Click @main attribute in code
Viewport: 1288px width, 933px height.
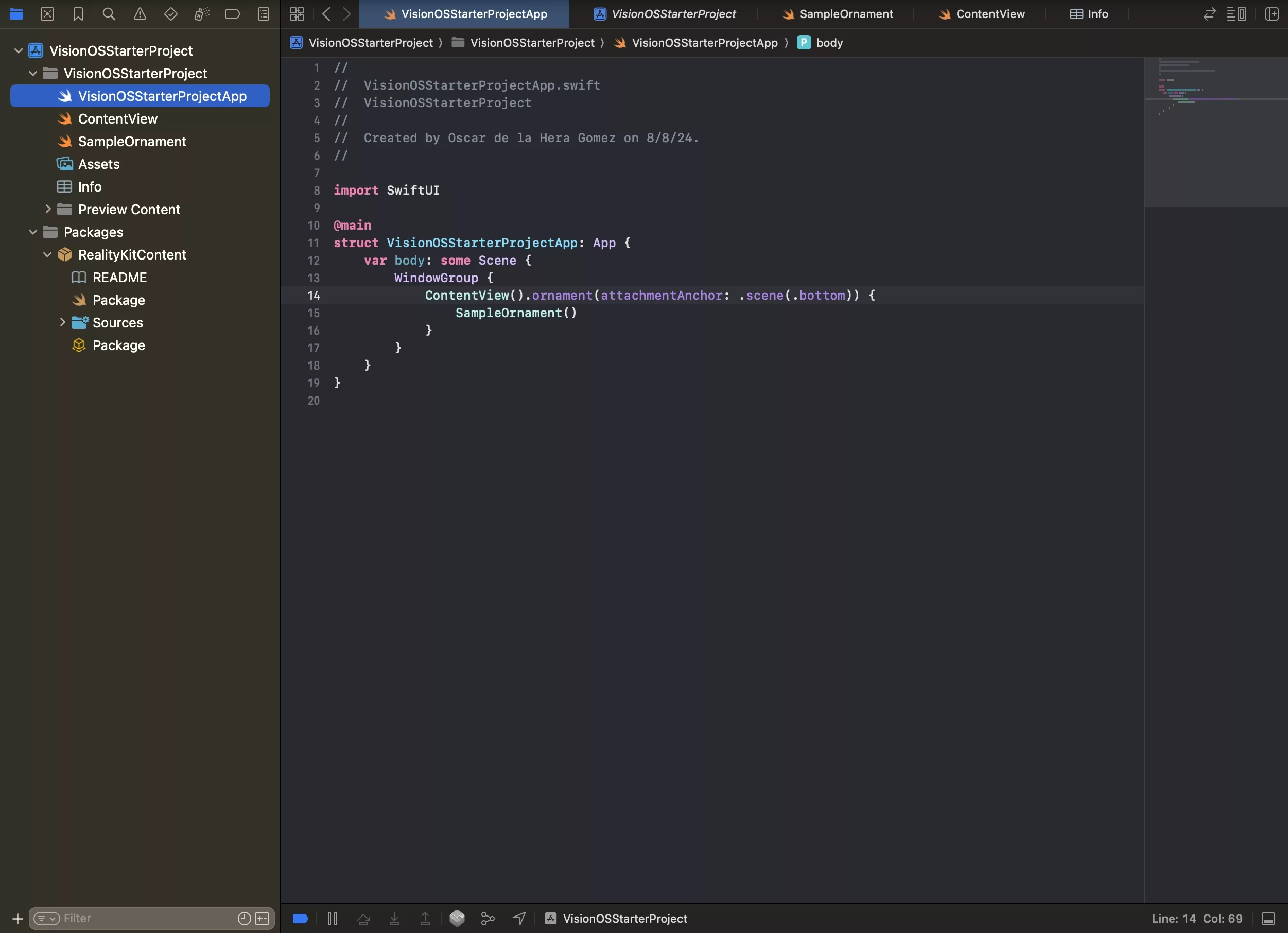[x=352, y=226]
